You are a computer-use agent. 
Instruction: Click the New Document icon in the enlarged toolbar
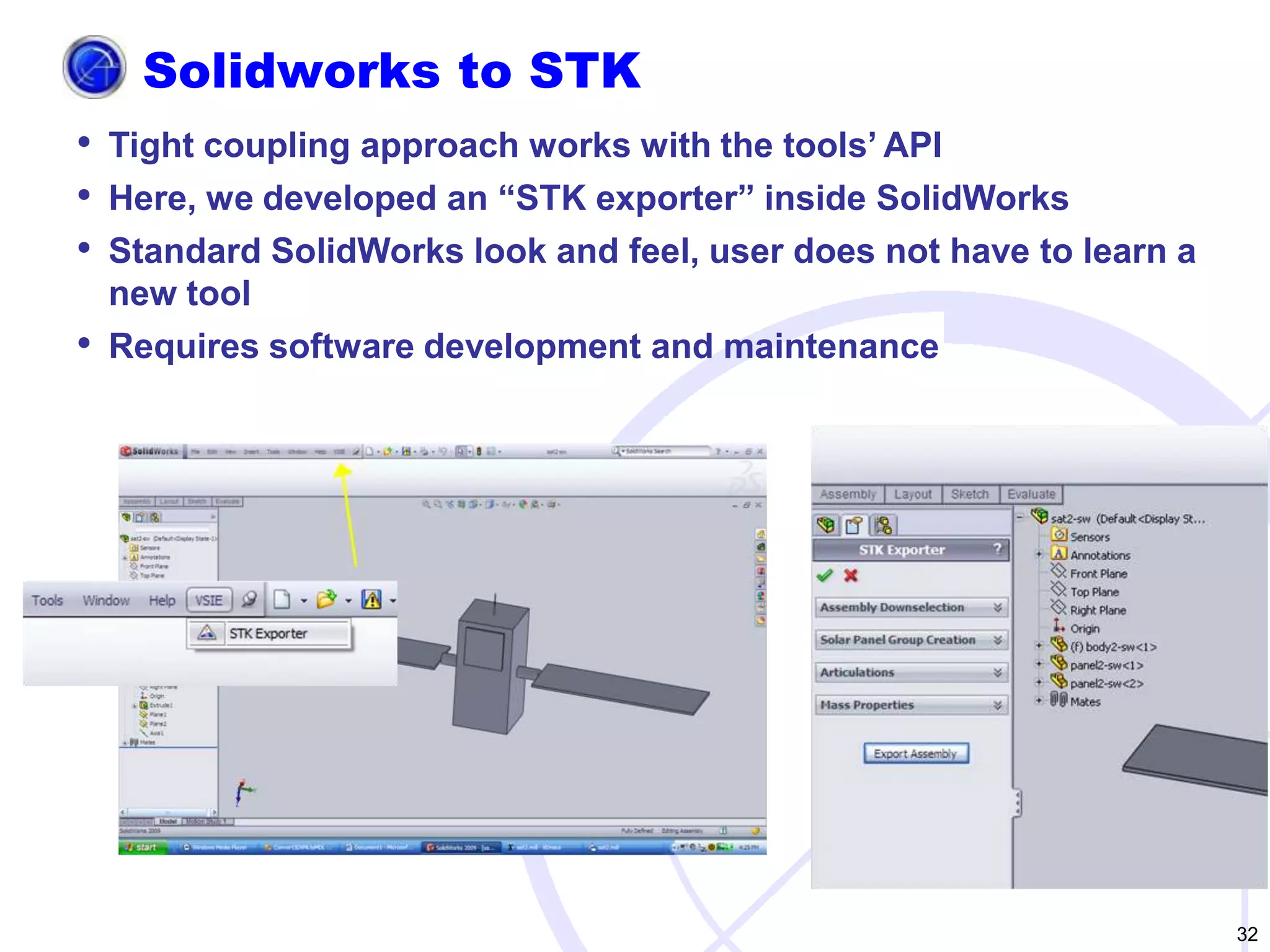click(282, 599)
